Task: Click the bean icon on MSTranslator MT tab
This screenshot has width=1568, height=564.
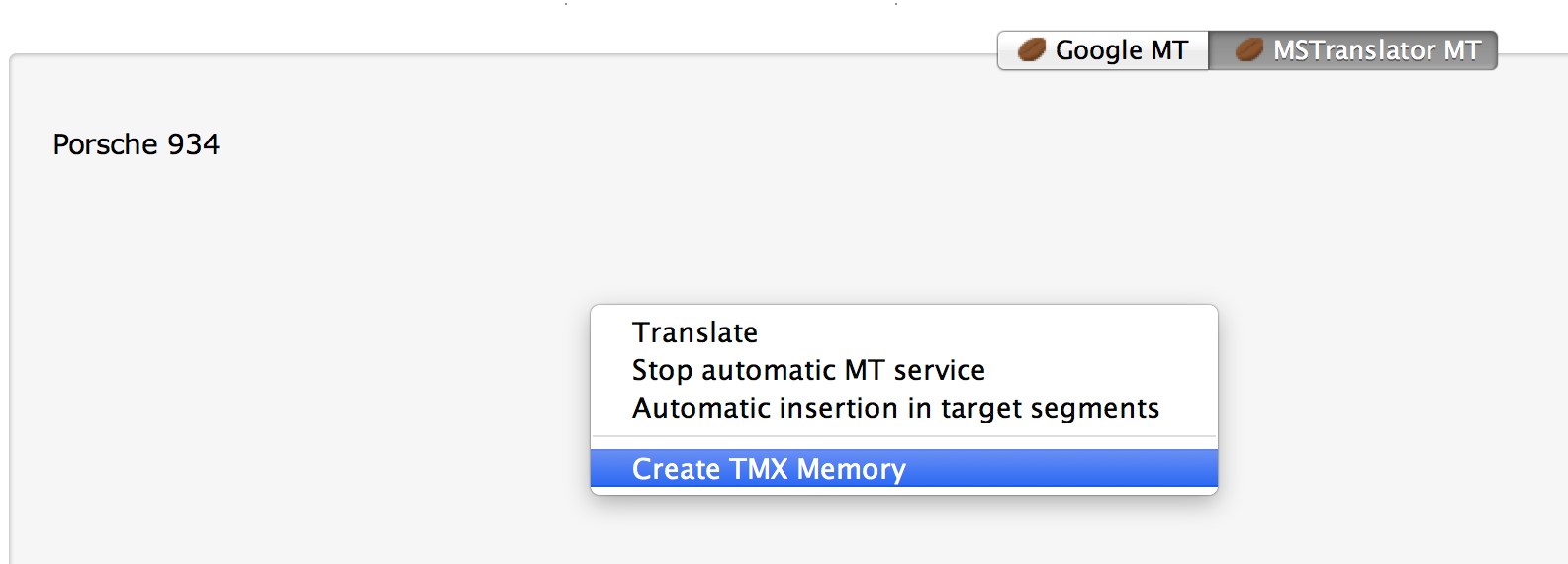Action: [x=1249, y=49]
